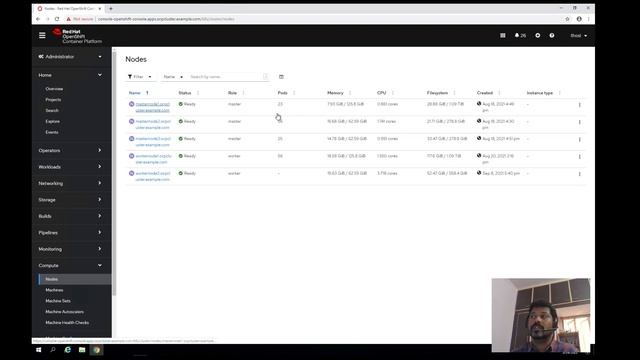Screen dimensions: 640x360
Task: Go to Projects under Home
Action: coord(53,100)
